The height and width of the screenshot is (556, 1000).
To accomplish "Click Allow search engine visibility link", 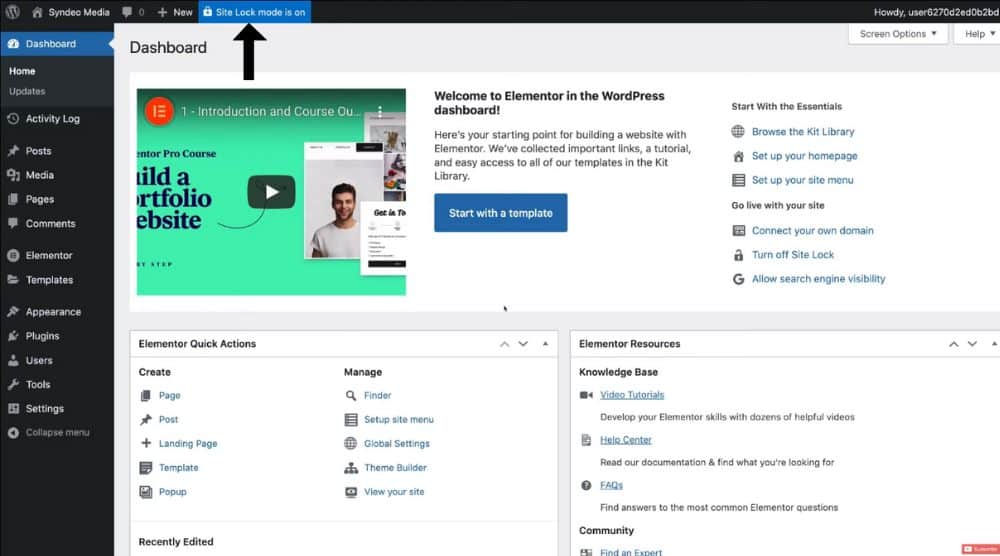I will pos(818,279).
